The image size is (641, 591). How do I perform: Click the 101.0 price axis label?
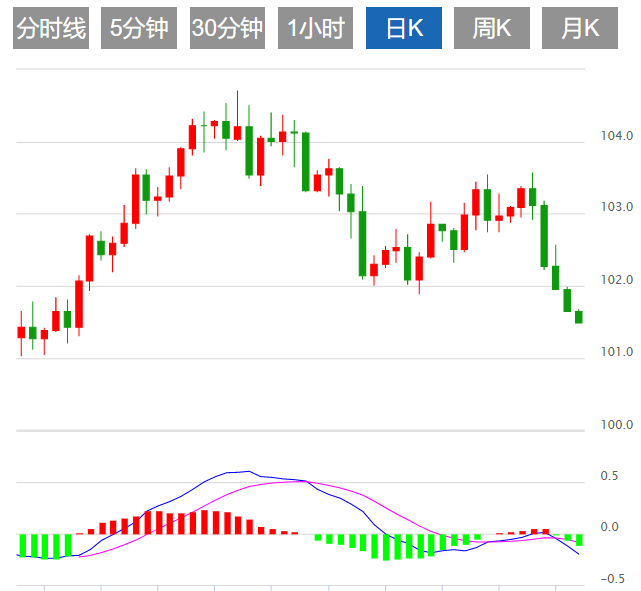(617, 352)
